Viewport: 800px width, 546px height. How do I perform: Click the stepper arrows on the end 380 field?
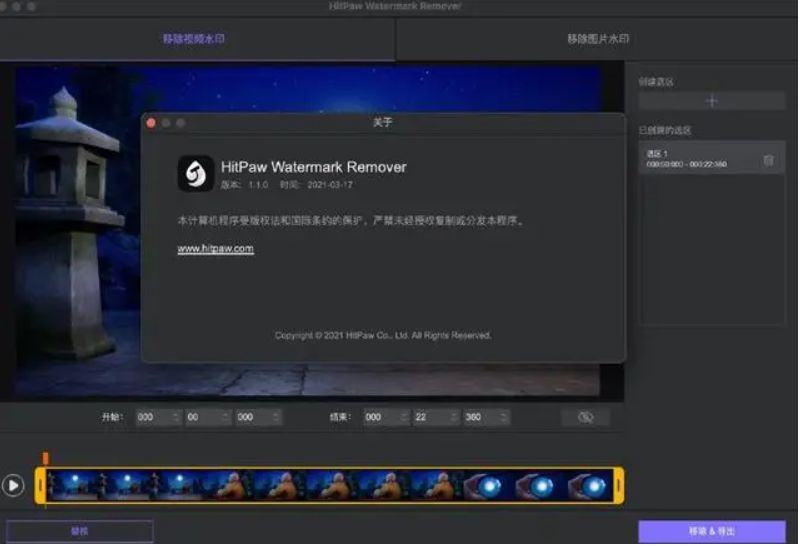coord(503,417)
